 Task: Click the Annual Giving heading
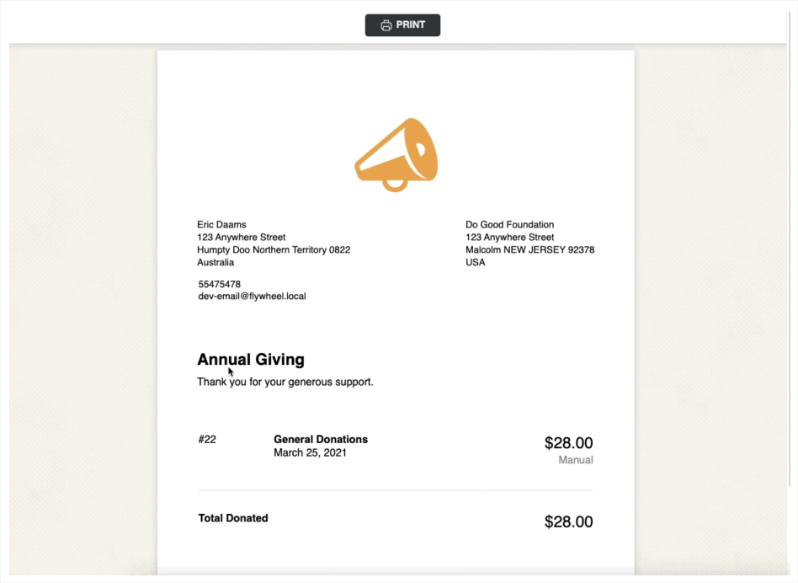click(x=251, y=359)
